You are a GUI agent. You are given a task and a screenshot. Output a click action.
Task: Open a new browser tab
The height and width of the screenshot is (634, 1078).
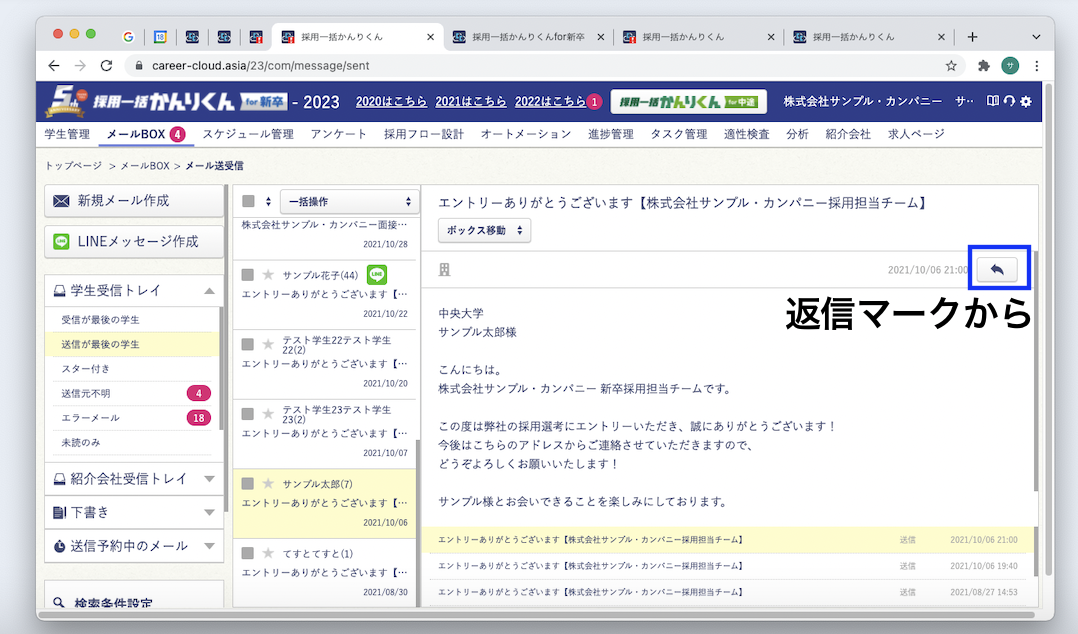pos(972,36)
